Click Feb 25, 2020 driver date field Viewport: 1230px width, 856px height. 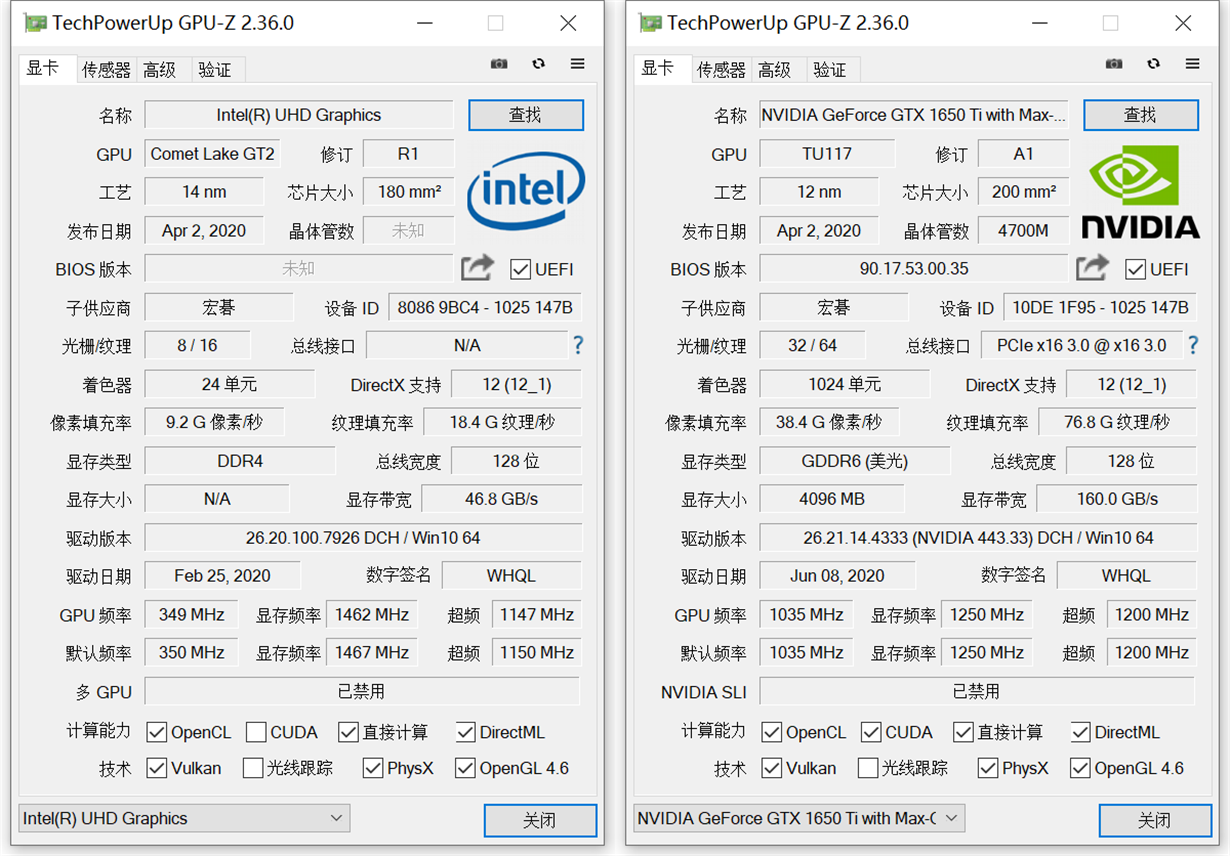point(222,576)
